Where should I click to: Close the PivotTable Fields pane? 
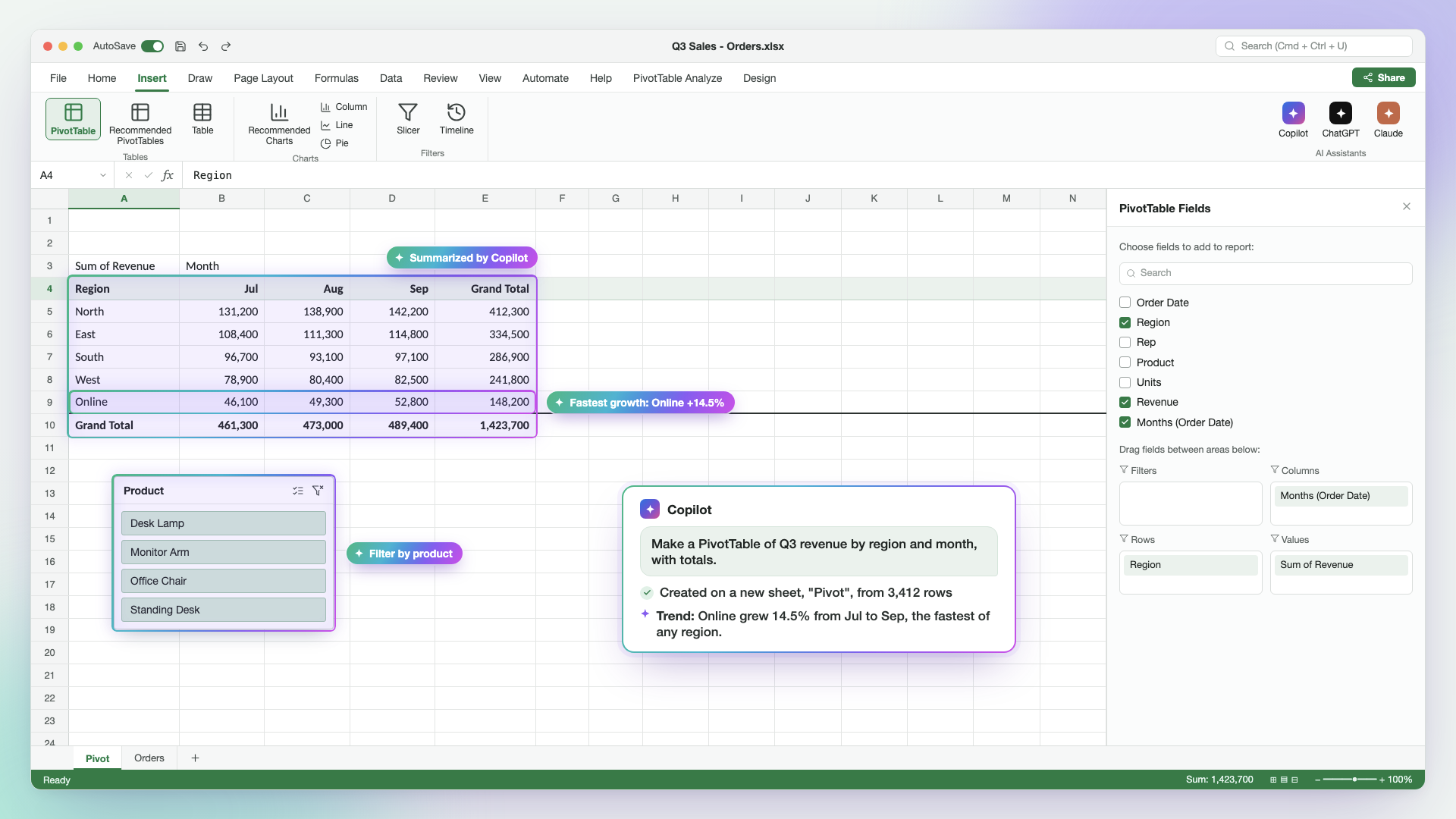tap(1407, 206)
